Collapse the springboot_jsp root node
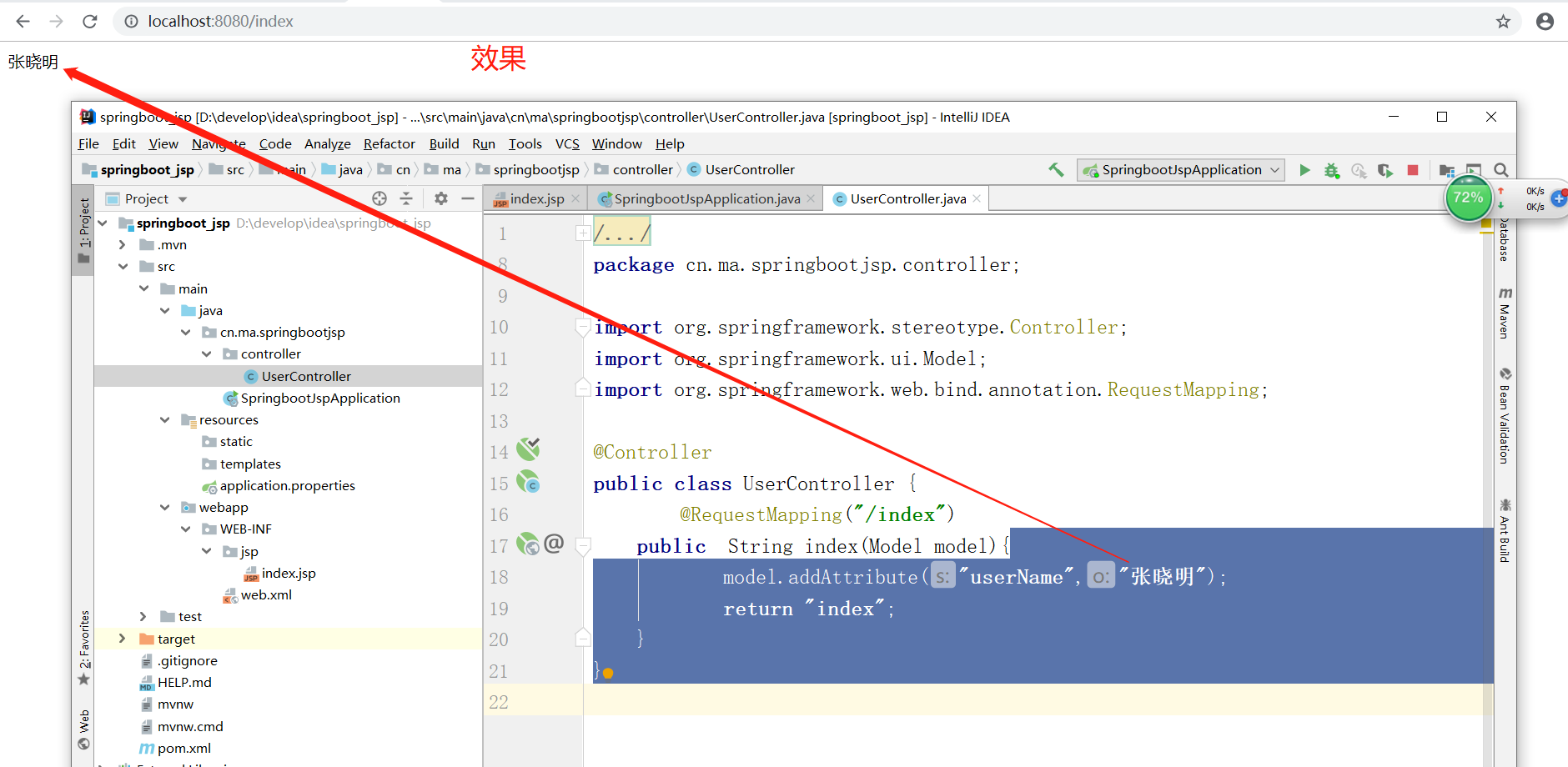 click(x=103, y=223)
